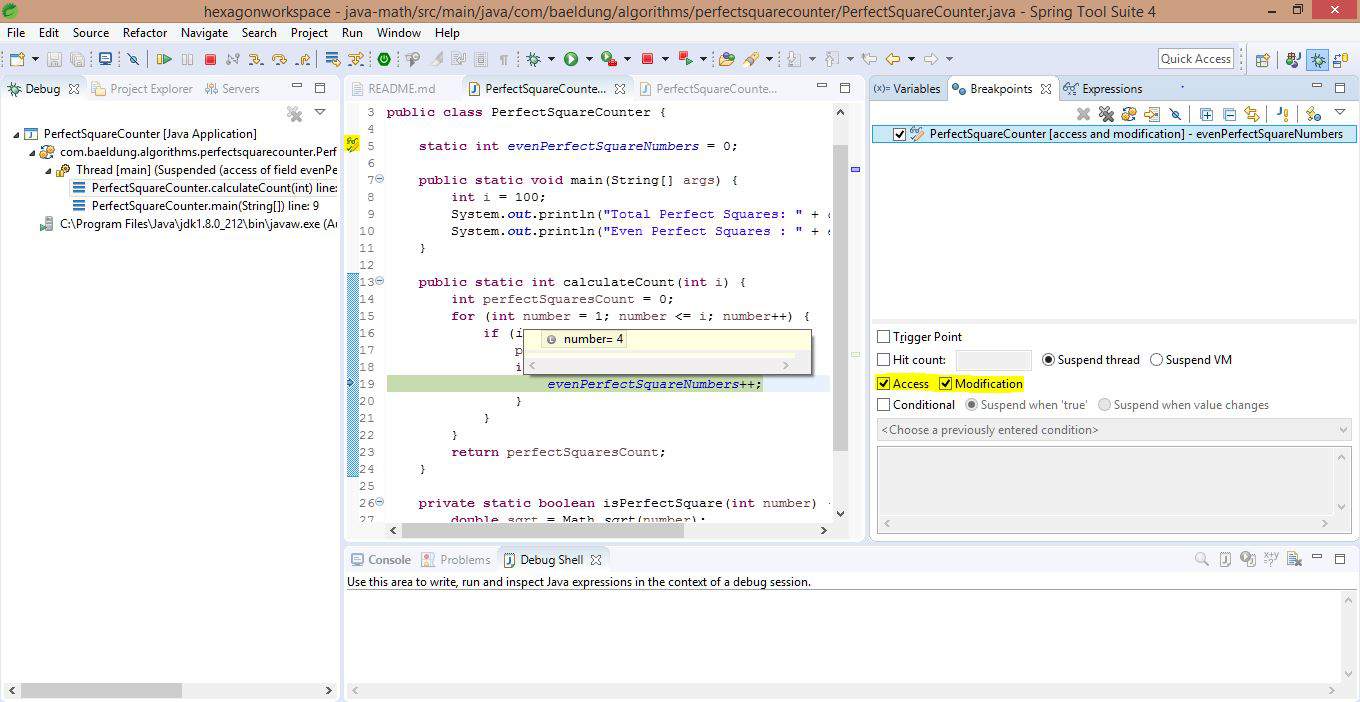1360x702 pixels.
Task: Click Skip All Breakpoints in main toolbar
Action: 132,60
